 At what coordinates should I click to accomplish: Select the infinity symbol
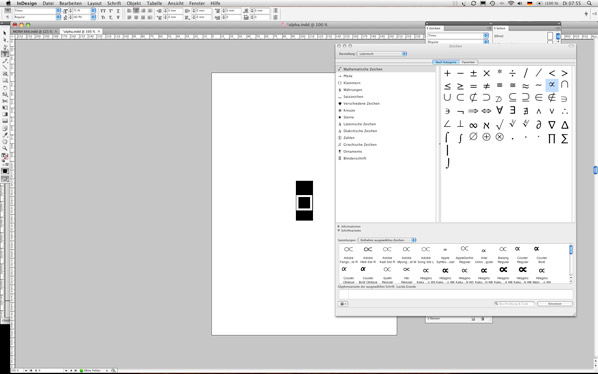pyautogui.click(x=473, y=125)
